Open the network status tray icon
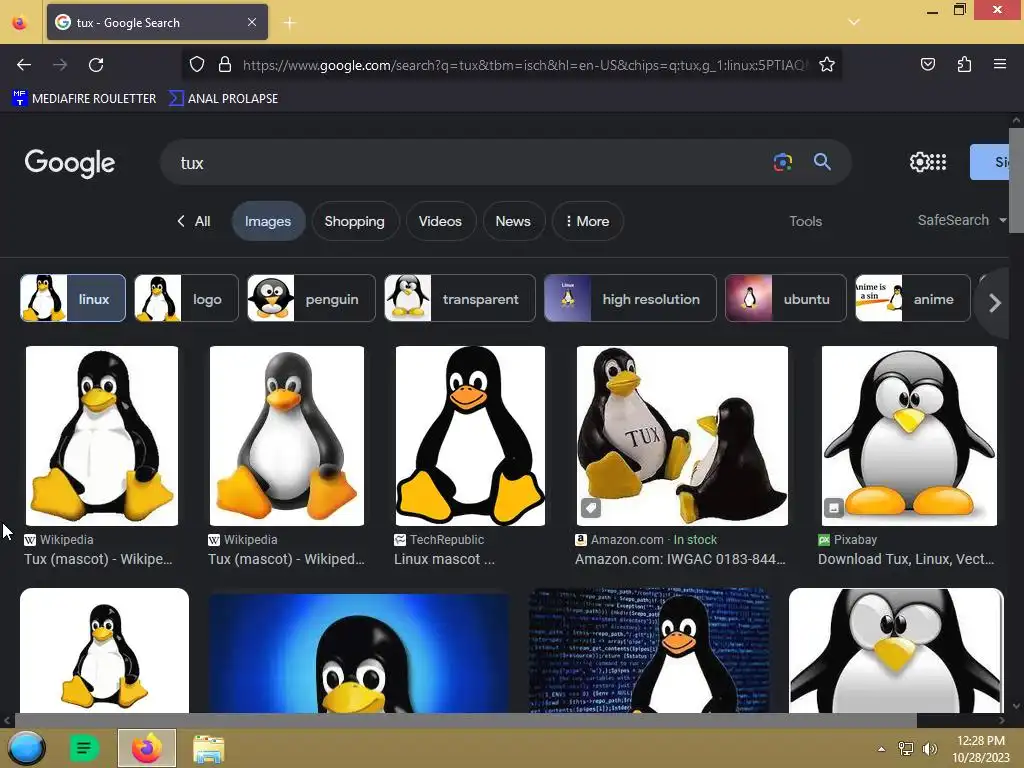Image resolution: width=1024 pixels, height=768 pixels. 906,749
